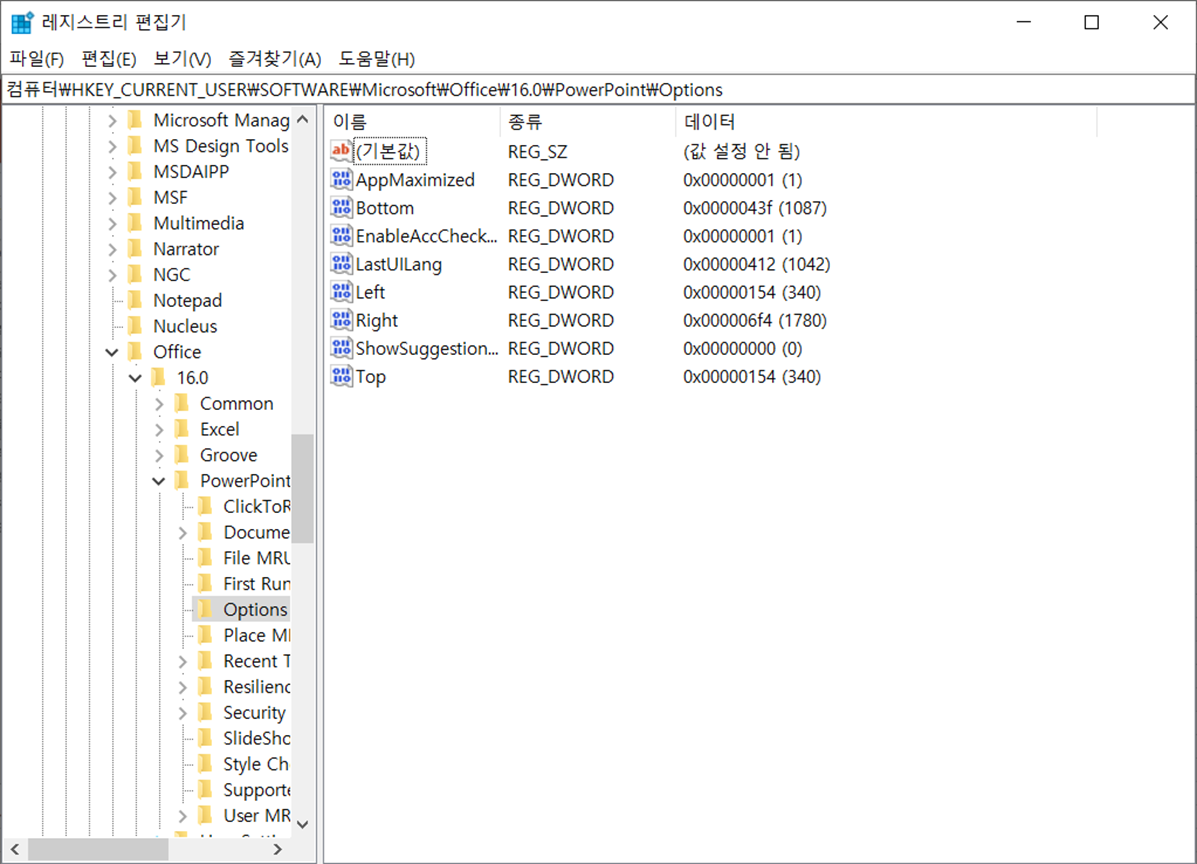Click the Narrator folder icon
The height and width of the screenshot is (864, 1197).
pos(135,249)
